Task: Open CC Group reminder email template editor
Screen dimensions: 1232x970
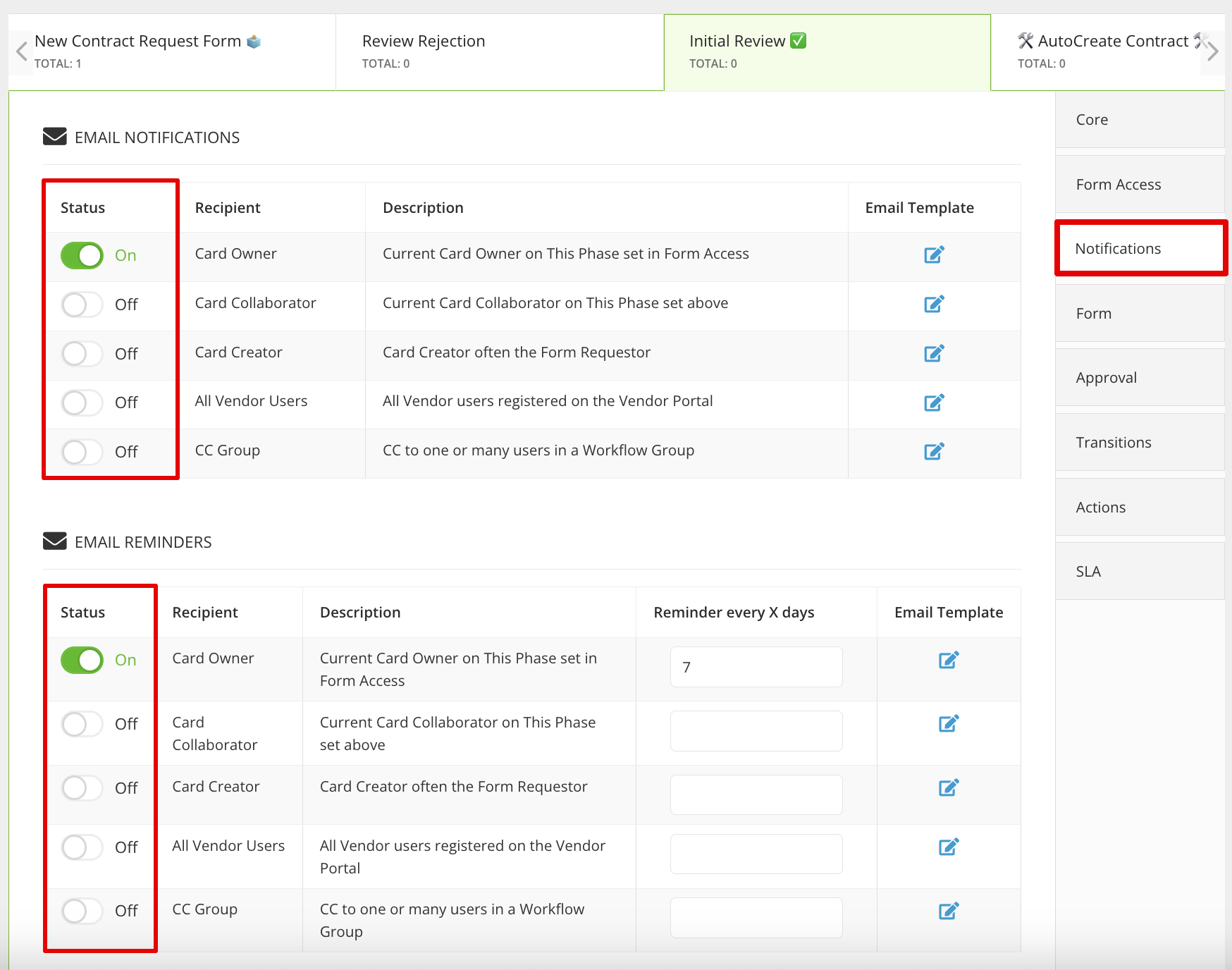Action: click(949, 909)
